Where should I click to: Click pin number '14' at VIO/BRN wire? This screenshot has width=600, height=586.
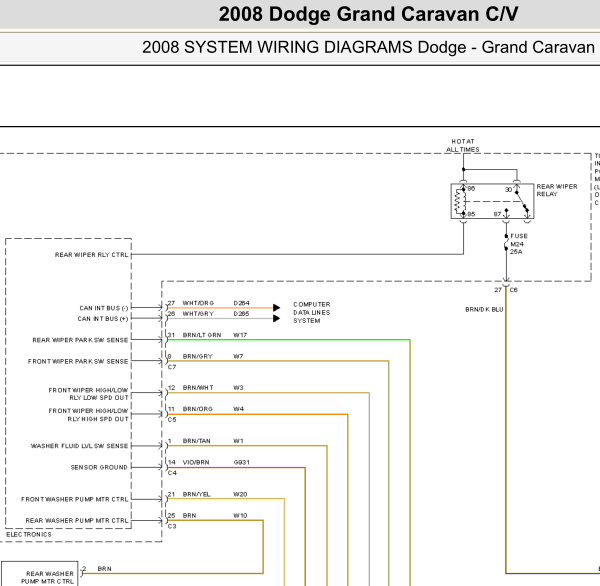point(171,462)
